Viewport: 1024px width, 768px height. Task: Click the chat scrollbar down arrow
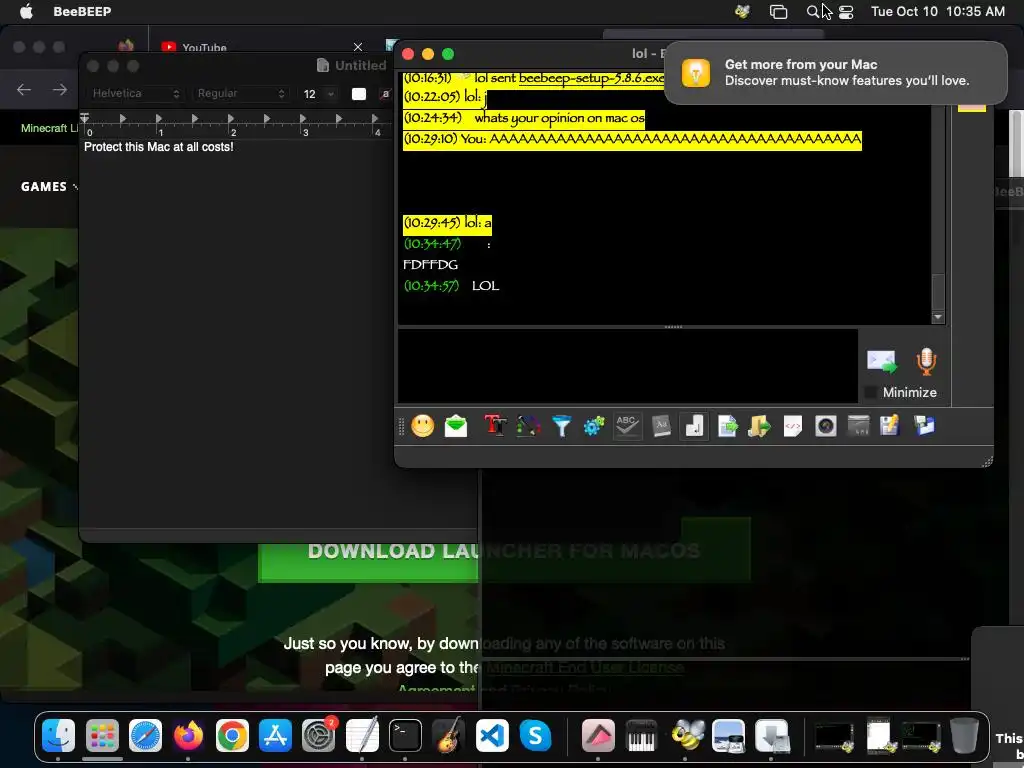coord(938,317)
